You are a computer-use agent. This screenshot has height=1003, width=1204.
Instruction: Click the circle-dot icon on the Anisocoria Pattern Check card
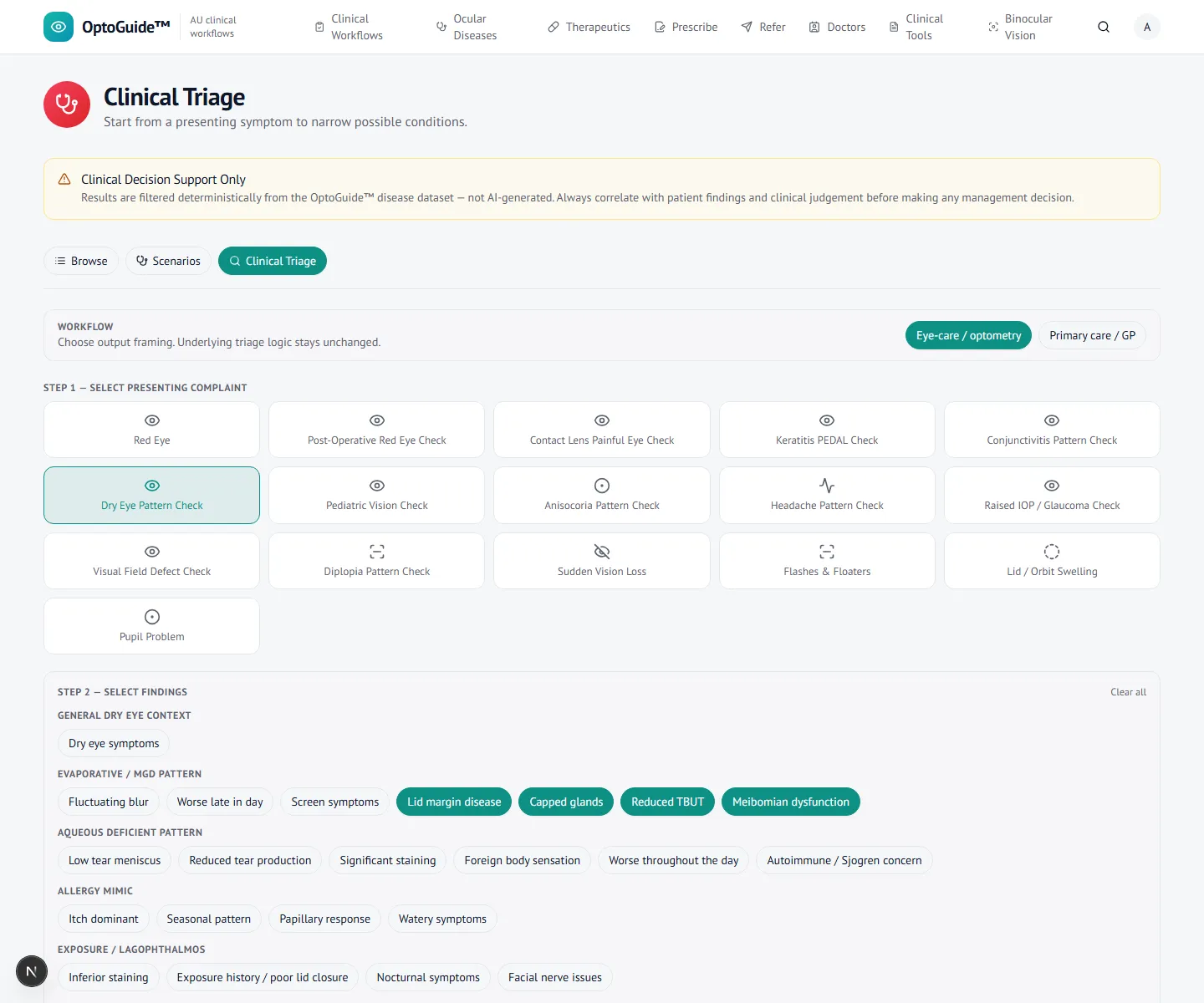pos(602,486)
